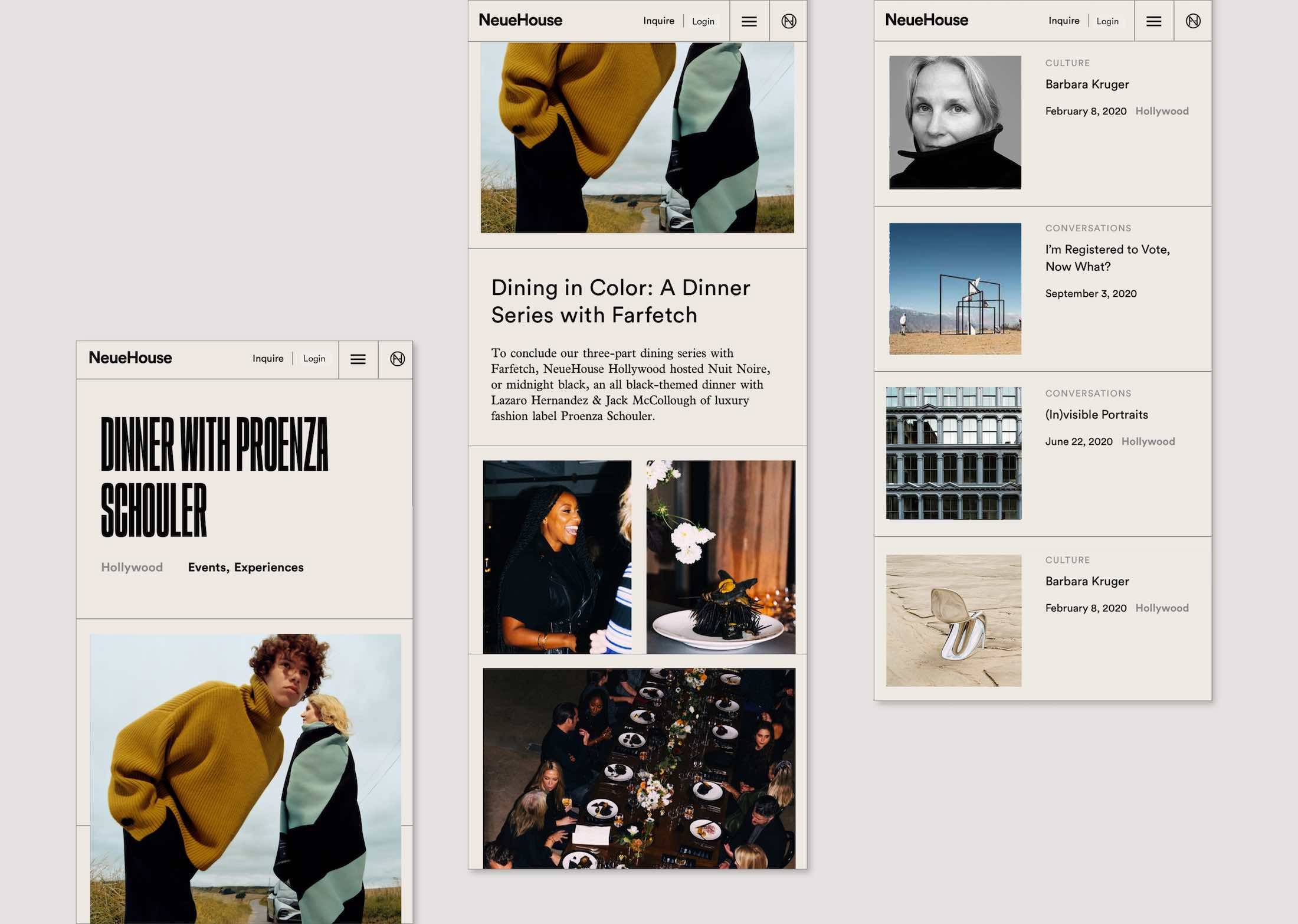The image size is (1298, 924).
Task: Click the last Barbara Kruger article title
Action: tap(1087, 581)
